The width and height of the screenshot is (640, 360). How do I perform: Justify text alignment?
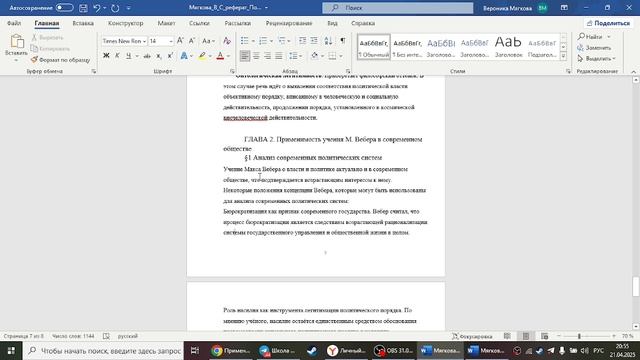click(x=279, y=56)
